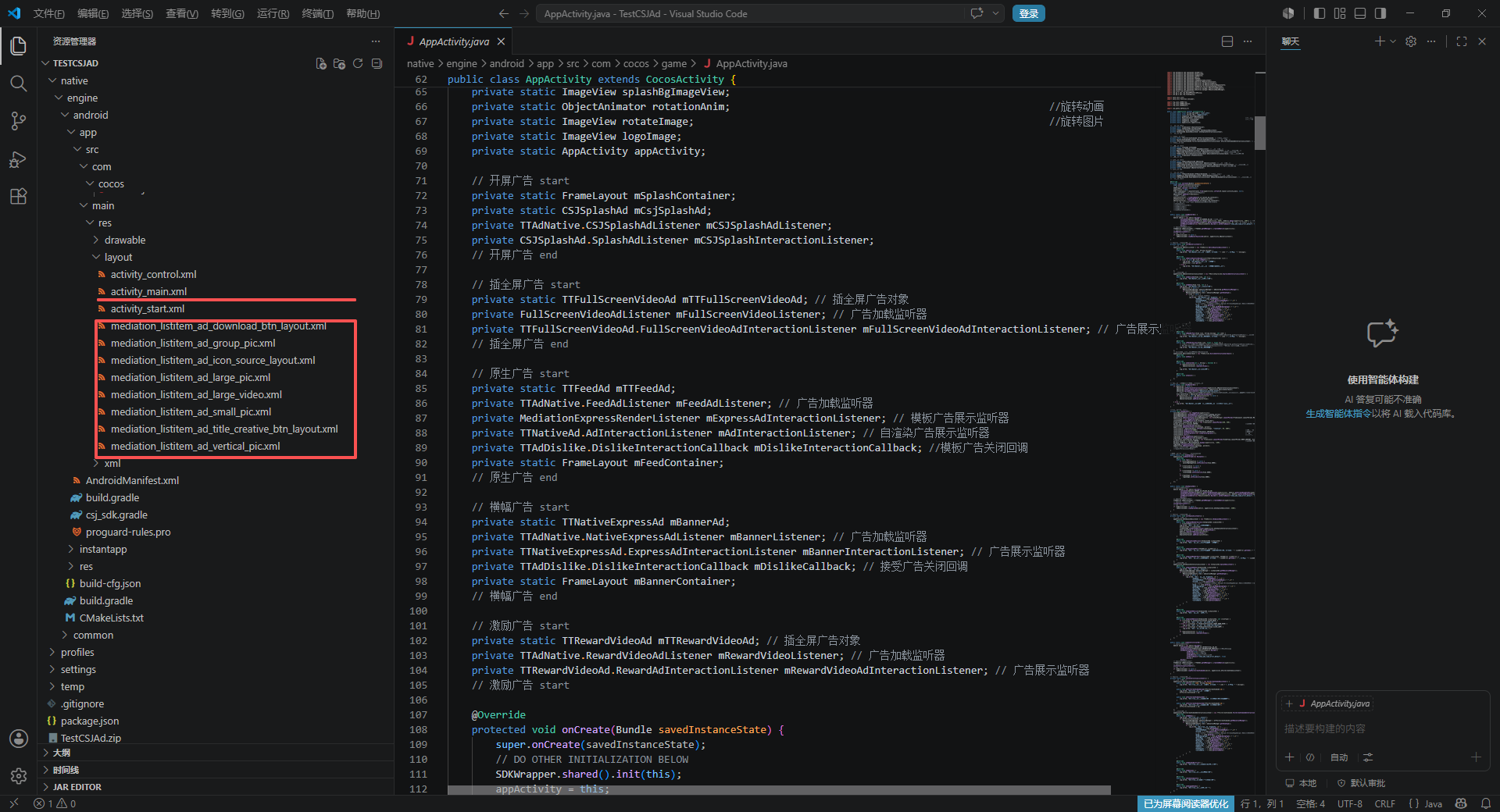Click the editor vertical scrollbar thumb
The height and width of the screenshot is (812, 1500).
[1260, 133]
